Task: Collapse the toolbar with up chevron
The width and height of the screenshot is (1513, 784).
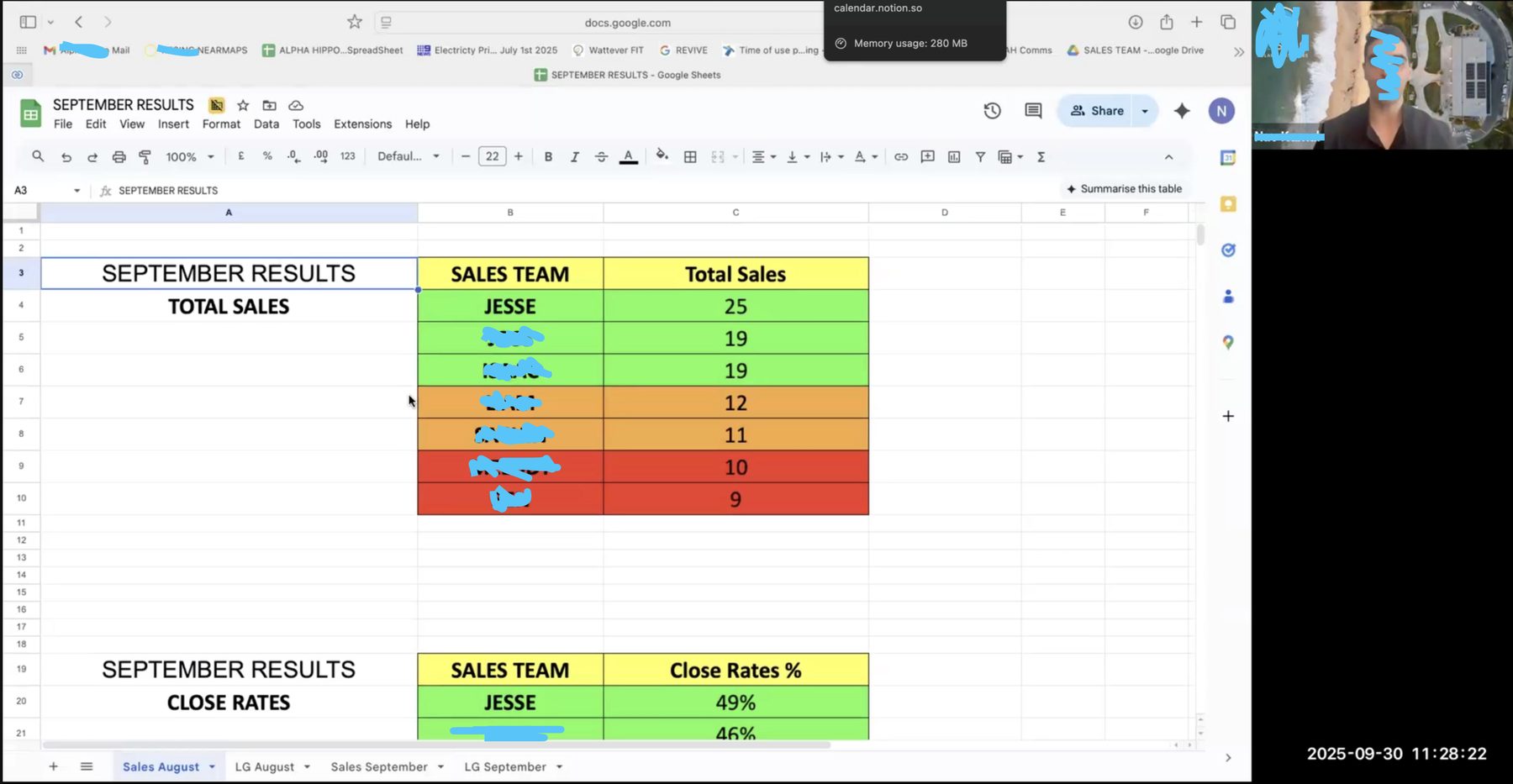Action: (x=1168, y=157)
